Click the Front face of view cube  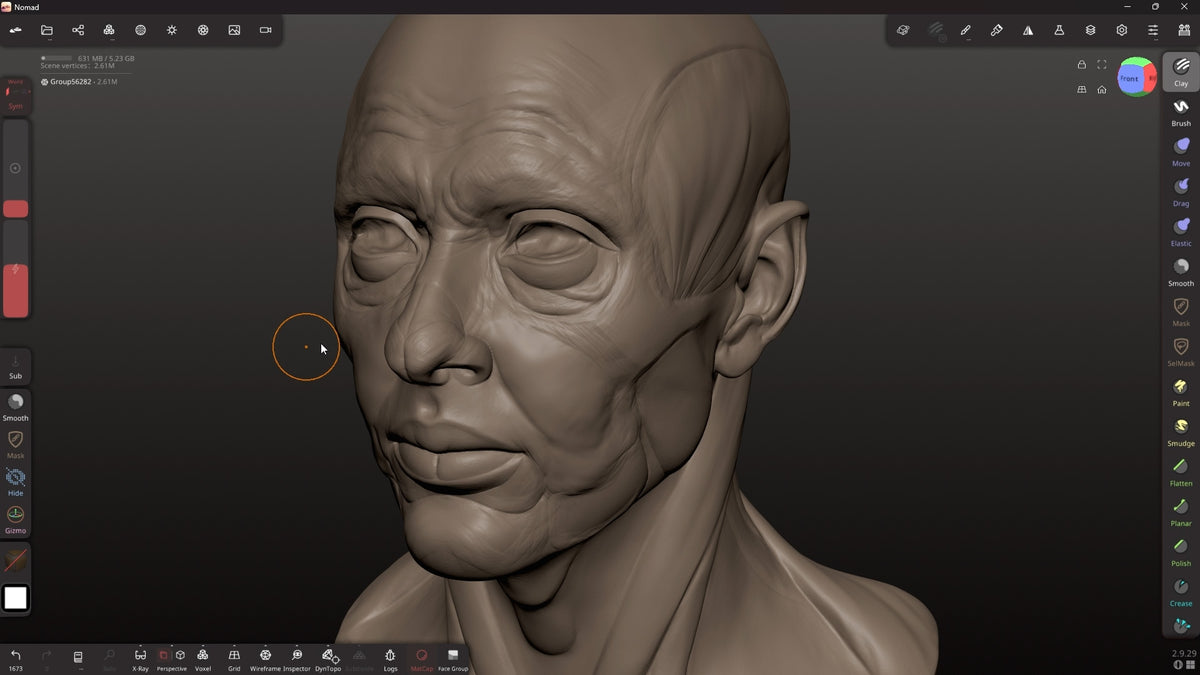click(x=1129, y=78)
